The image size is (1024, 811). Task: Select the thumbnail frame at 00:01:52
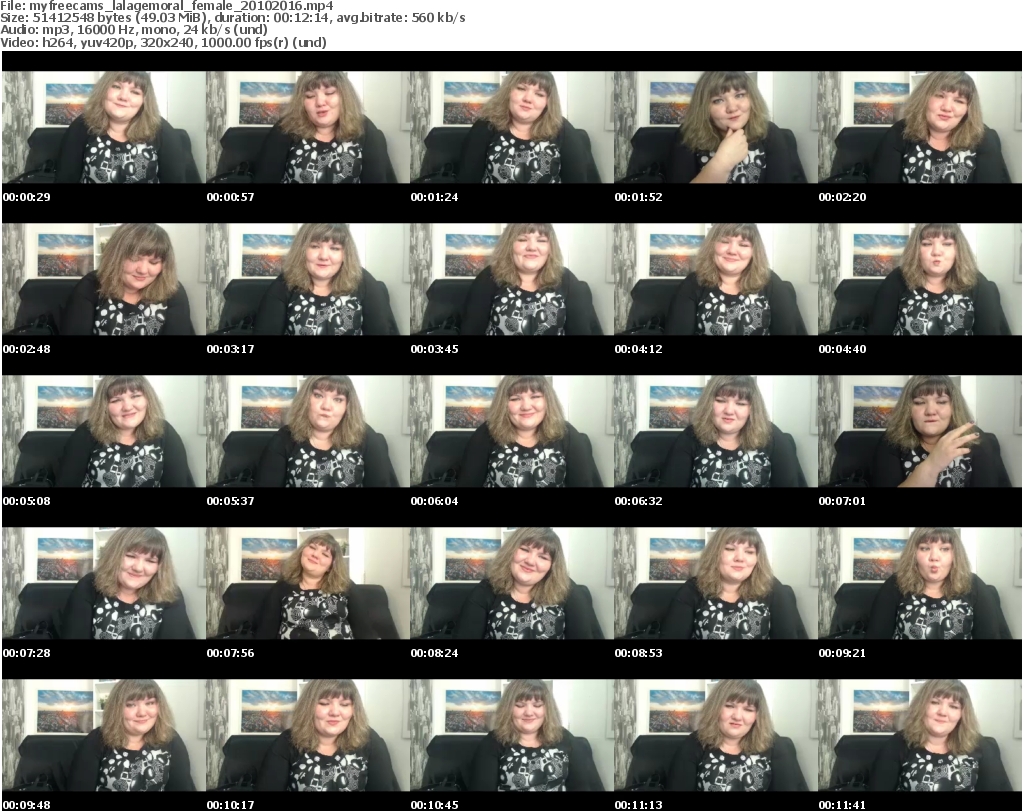coord(715,127)
